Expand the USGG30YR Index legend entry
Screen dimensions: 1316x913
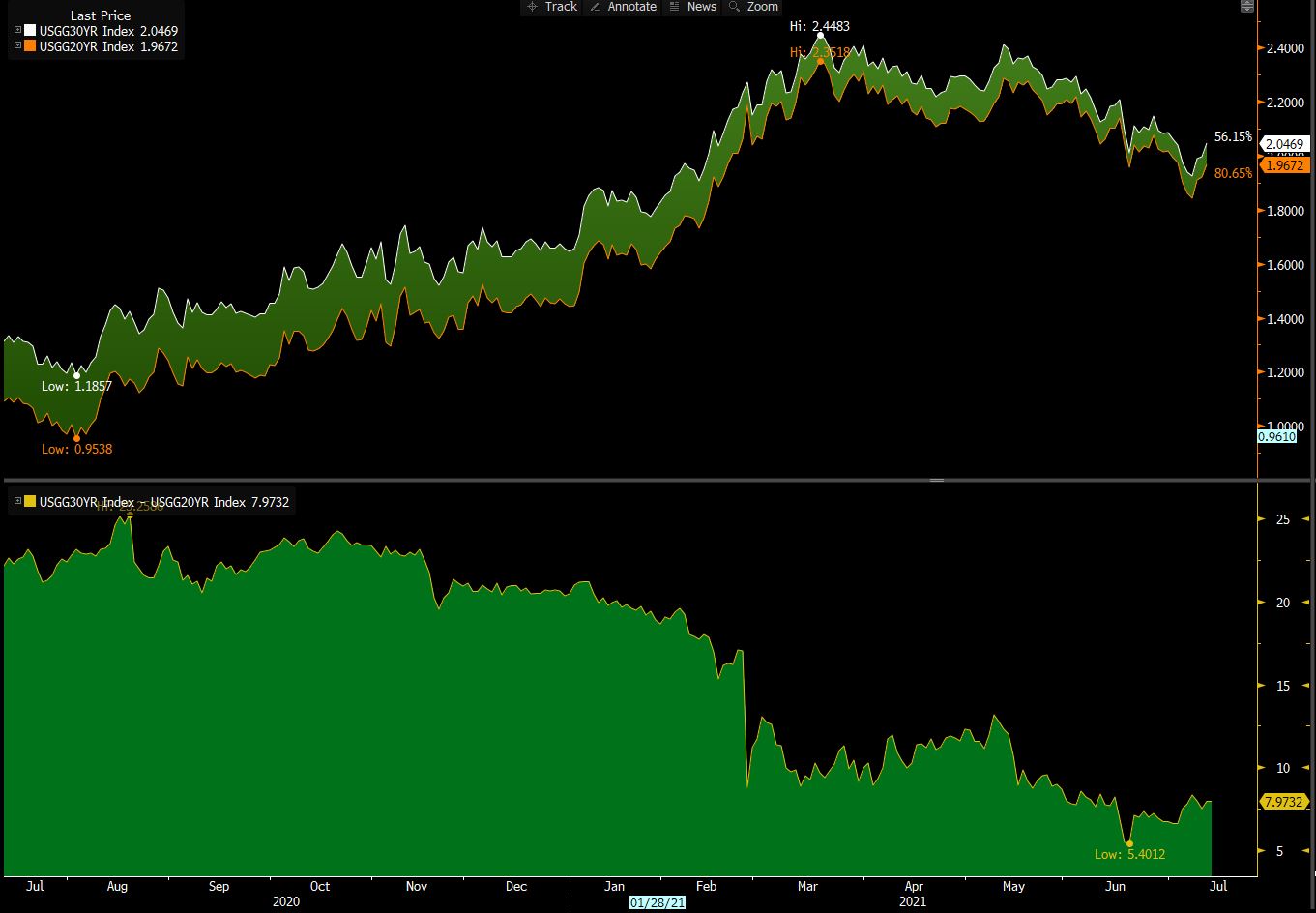[x=17, y=31]
